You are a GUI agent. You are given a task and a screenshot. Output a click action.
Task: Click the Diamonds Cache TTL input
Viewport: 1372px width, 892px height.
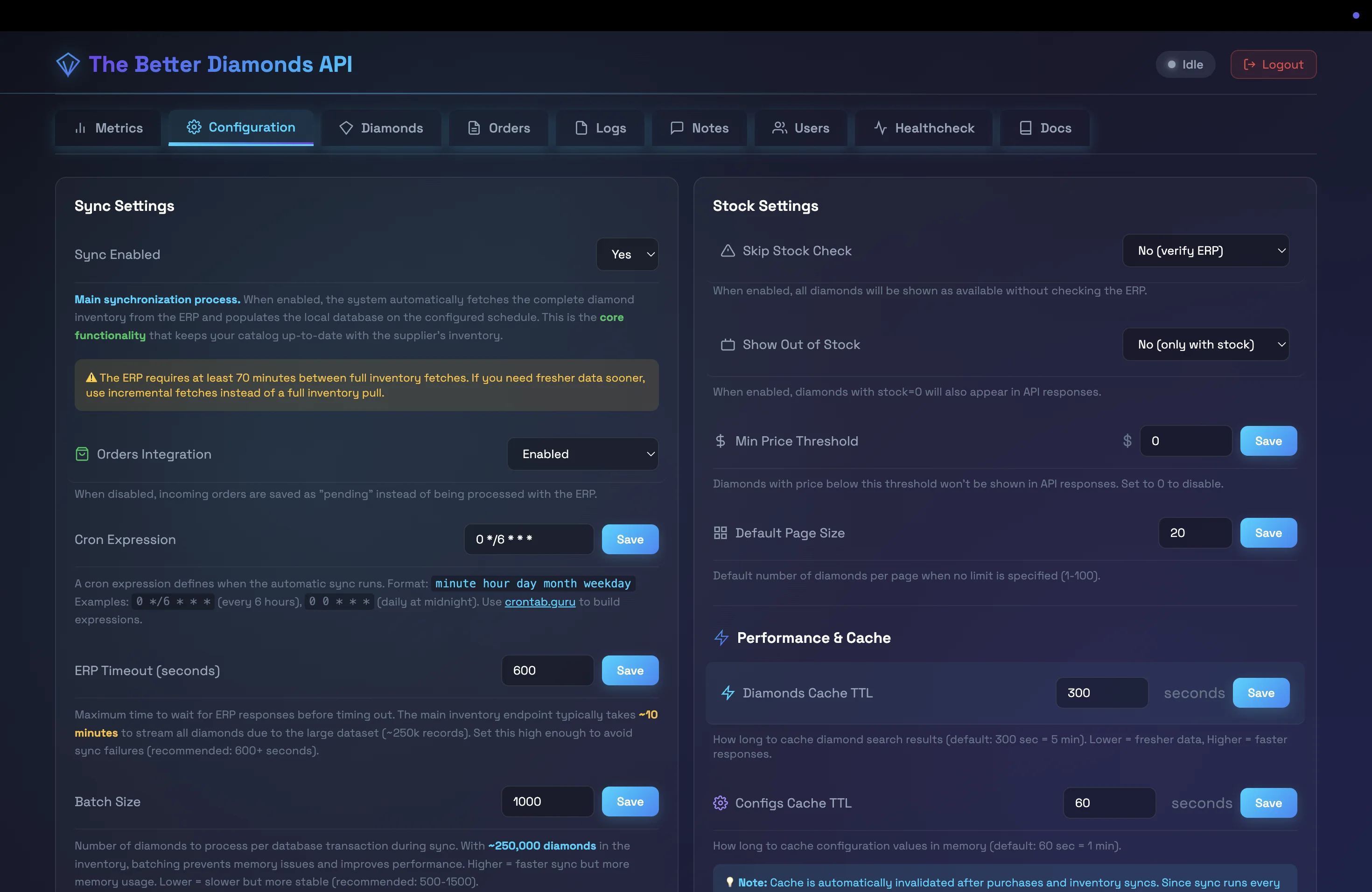click(x=1102, y=693)
